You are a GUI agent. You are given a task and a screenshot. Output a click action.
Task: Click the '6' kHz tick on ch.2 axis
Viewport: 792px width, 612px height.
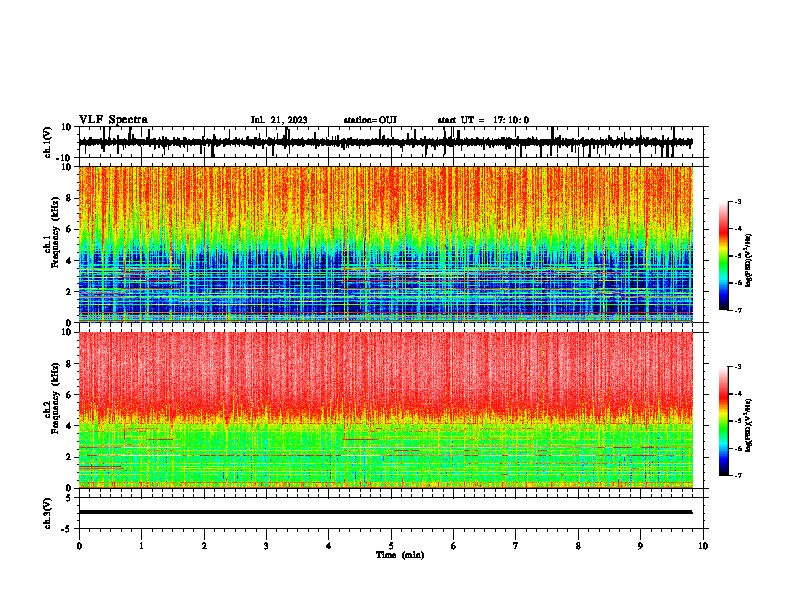tap(70, 394)
